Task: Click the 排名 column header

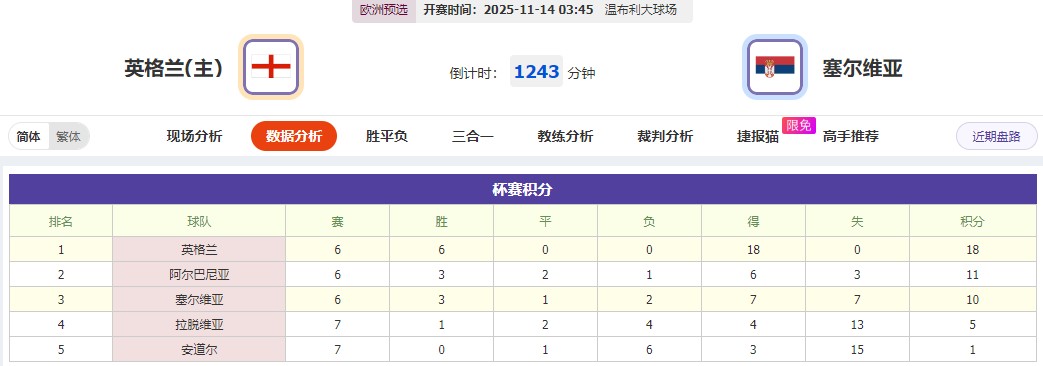Action: (x=61, y=222)
